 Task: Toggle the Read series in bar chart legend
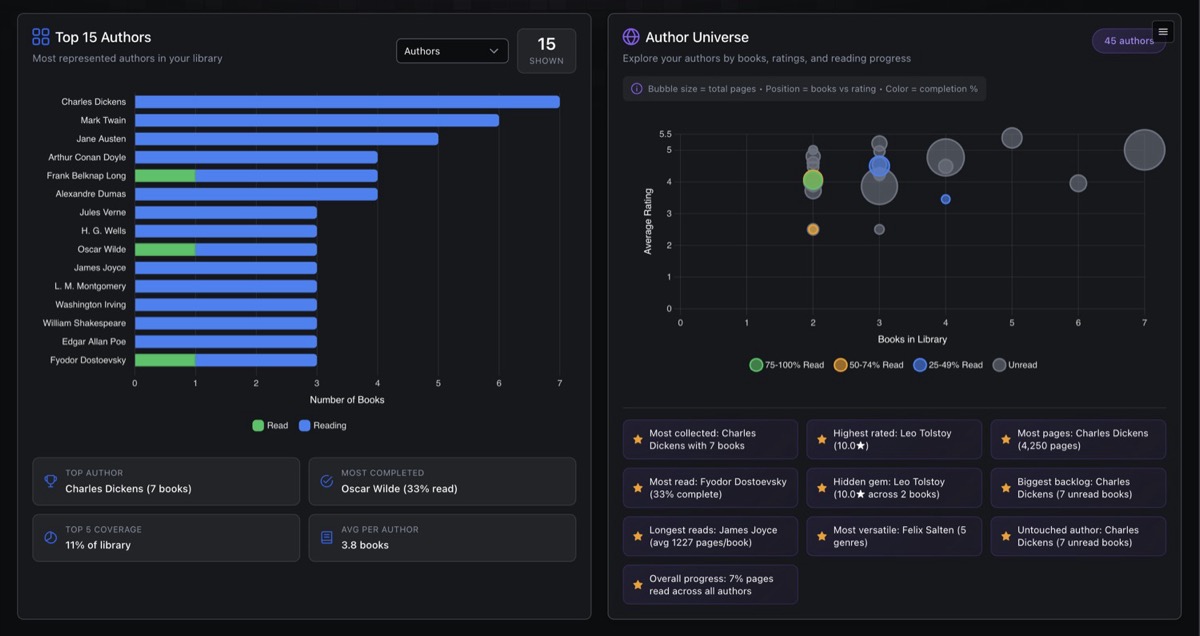270,425
